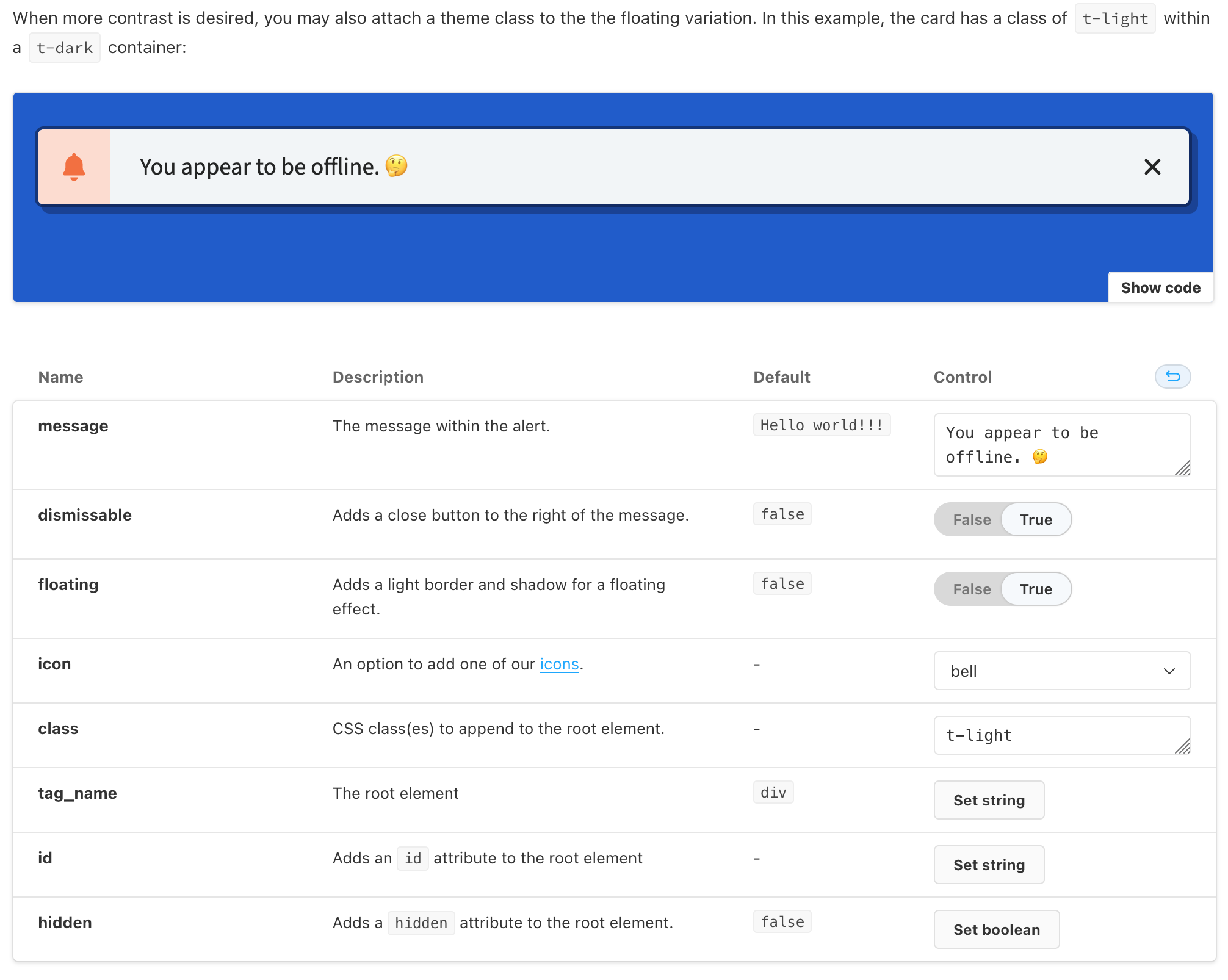The height and width of the screenshot is (980, 1228).
Task: Set floating toggle to False
Action: click(972, 589)
